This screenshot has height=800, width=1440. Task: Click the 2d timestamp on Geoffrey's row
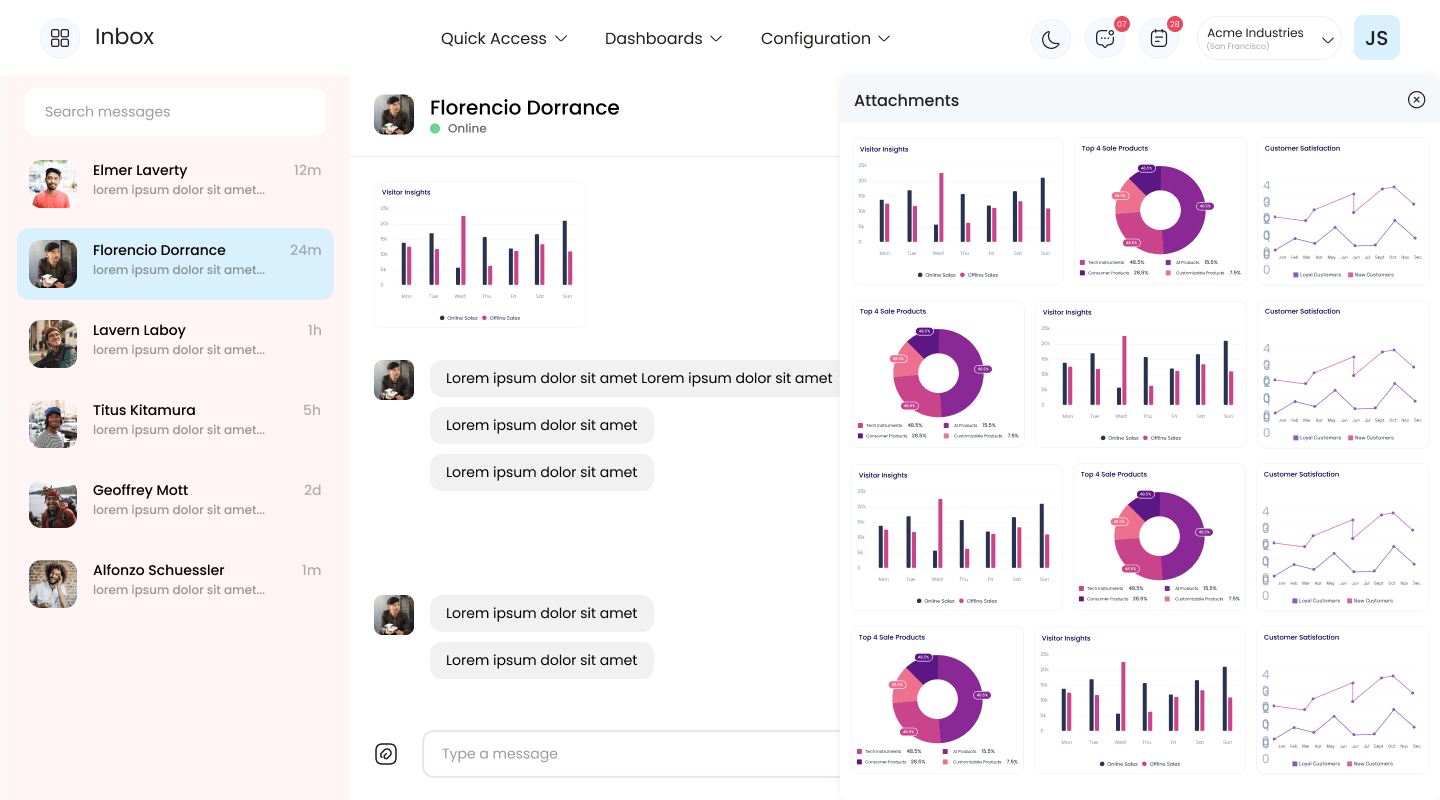pyautogui.click(x=313, y=490)
